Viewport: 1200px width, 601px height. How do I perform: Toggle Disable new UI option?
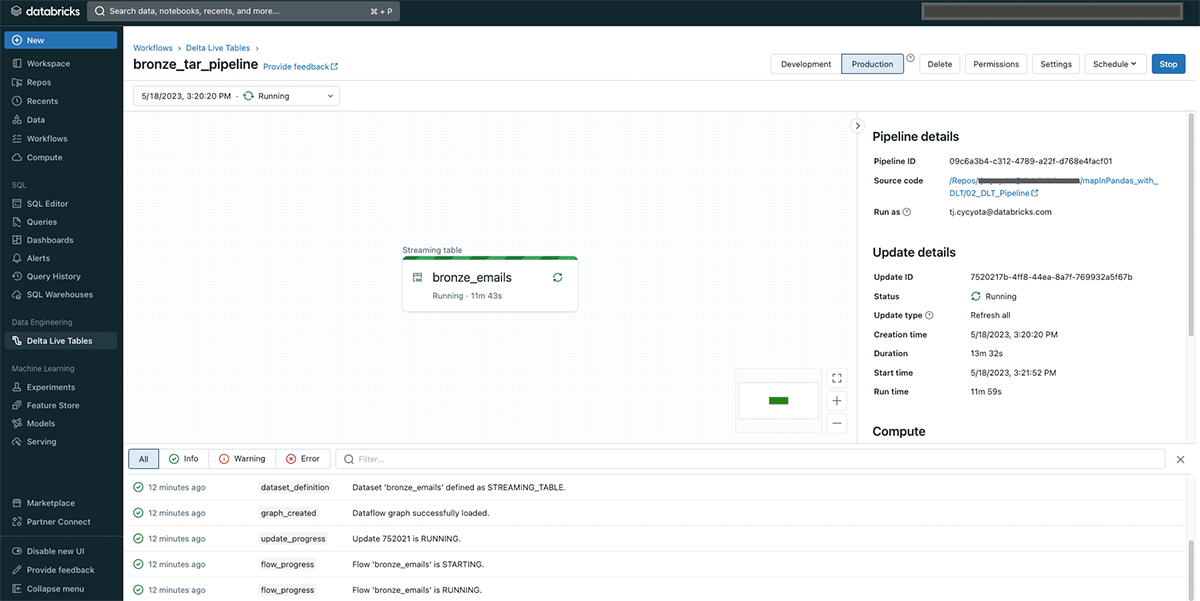point(55,552)
